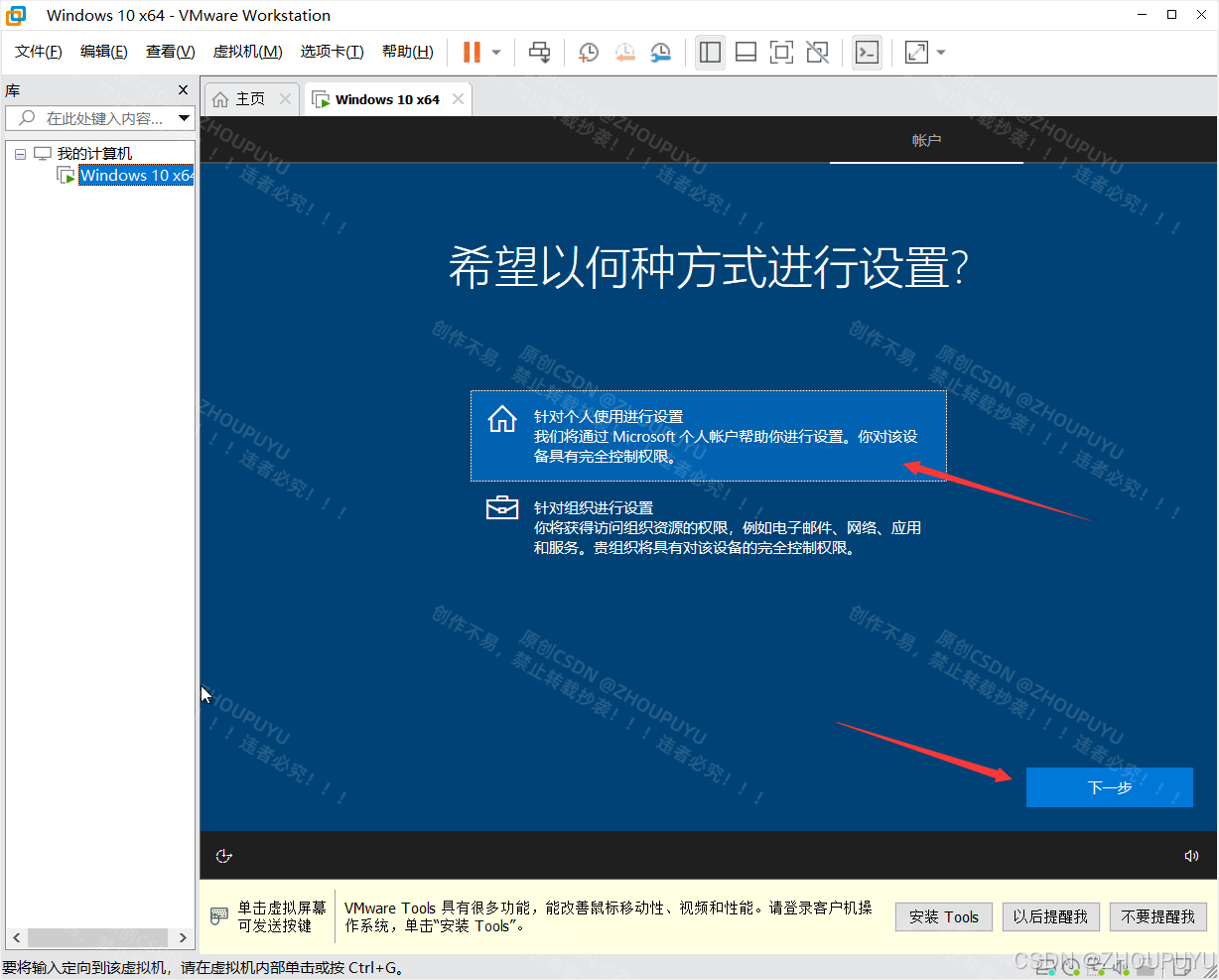Open the 帮助(H) menu
1219x980 pixels.
408,52
